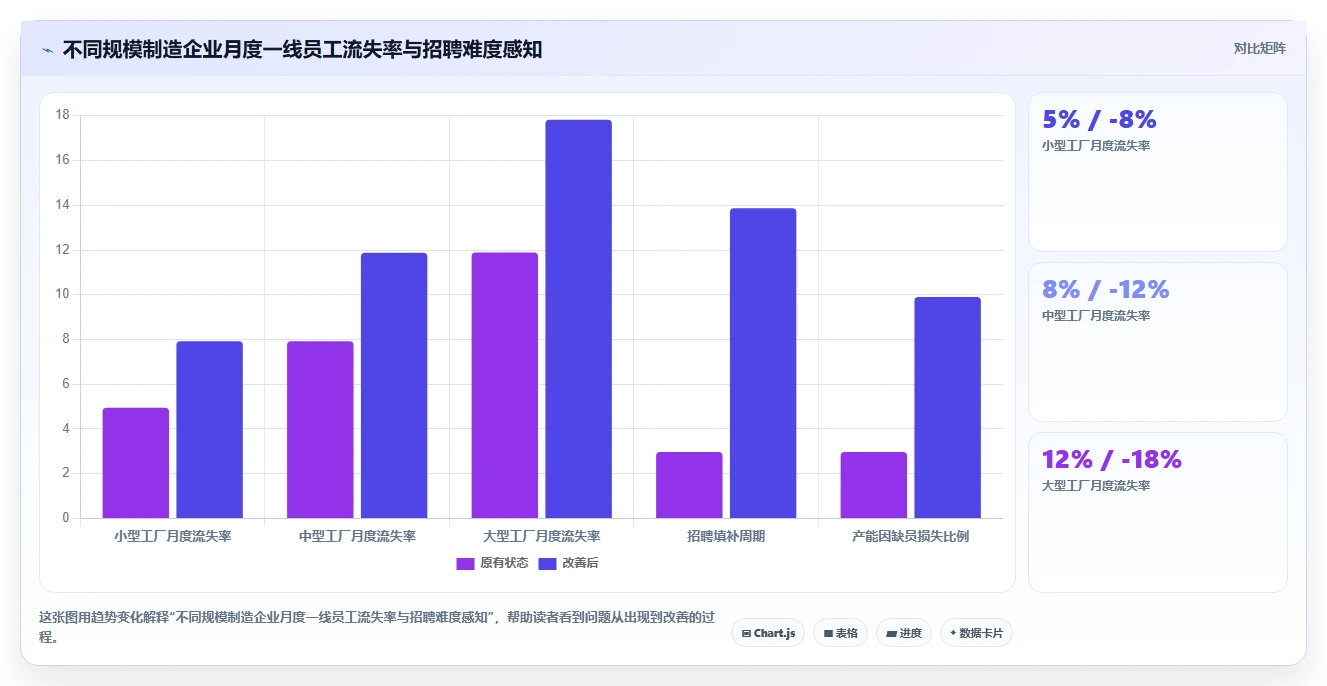Click the x-axis label 产能因缺员损失比例
This screenshot has height=686, width=1327.
(911, 536)
